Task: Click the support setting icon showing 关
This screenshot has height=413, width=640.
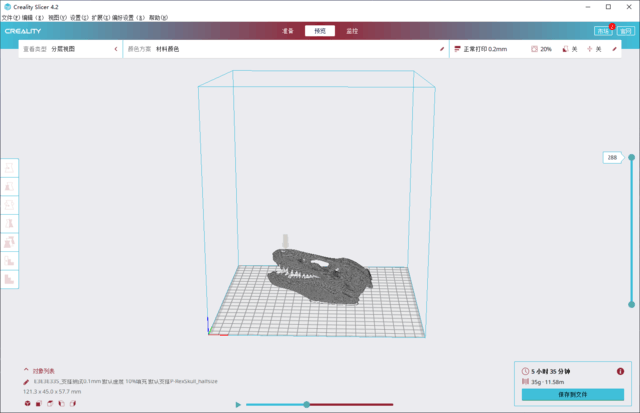Action: (565, 49)
